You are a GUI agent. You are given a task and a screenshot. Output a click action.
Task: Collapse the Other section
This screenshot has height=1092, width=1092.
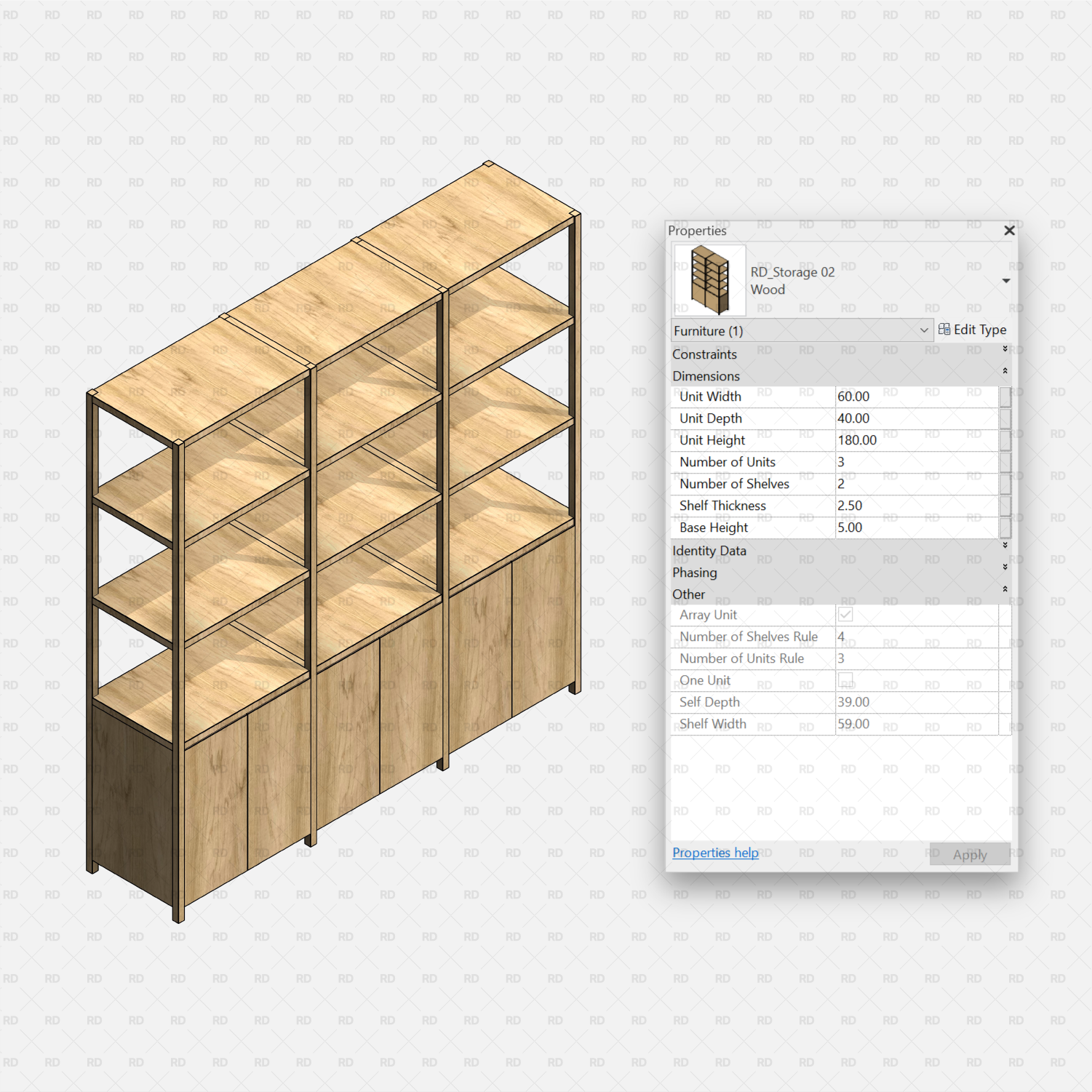coord(1005,590)
